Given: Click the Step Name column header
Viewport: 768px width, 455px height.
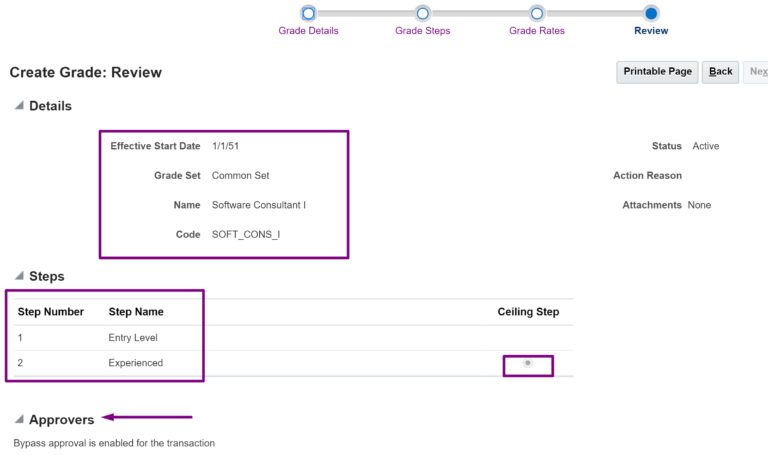Looking at the screenshot, I should [136, 312].
